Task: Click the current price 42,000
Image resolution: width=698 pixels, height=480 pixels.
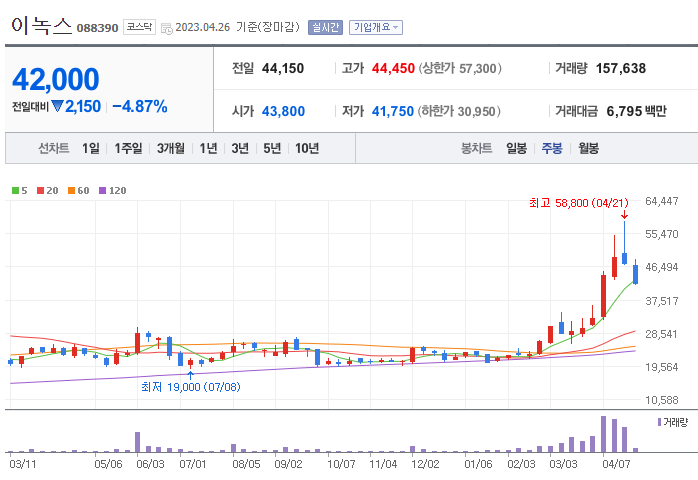Action: (56, 79)
